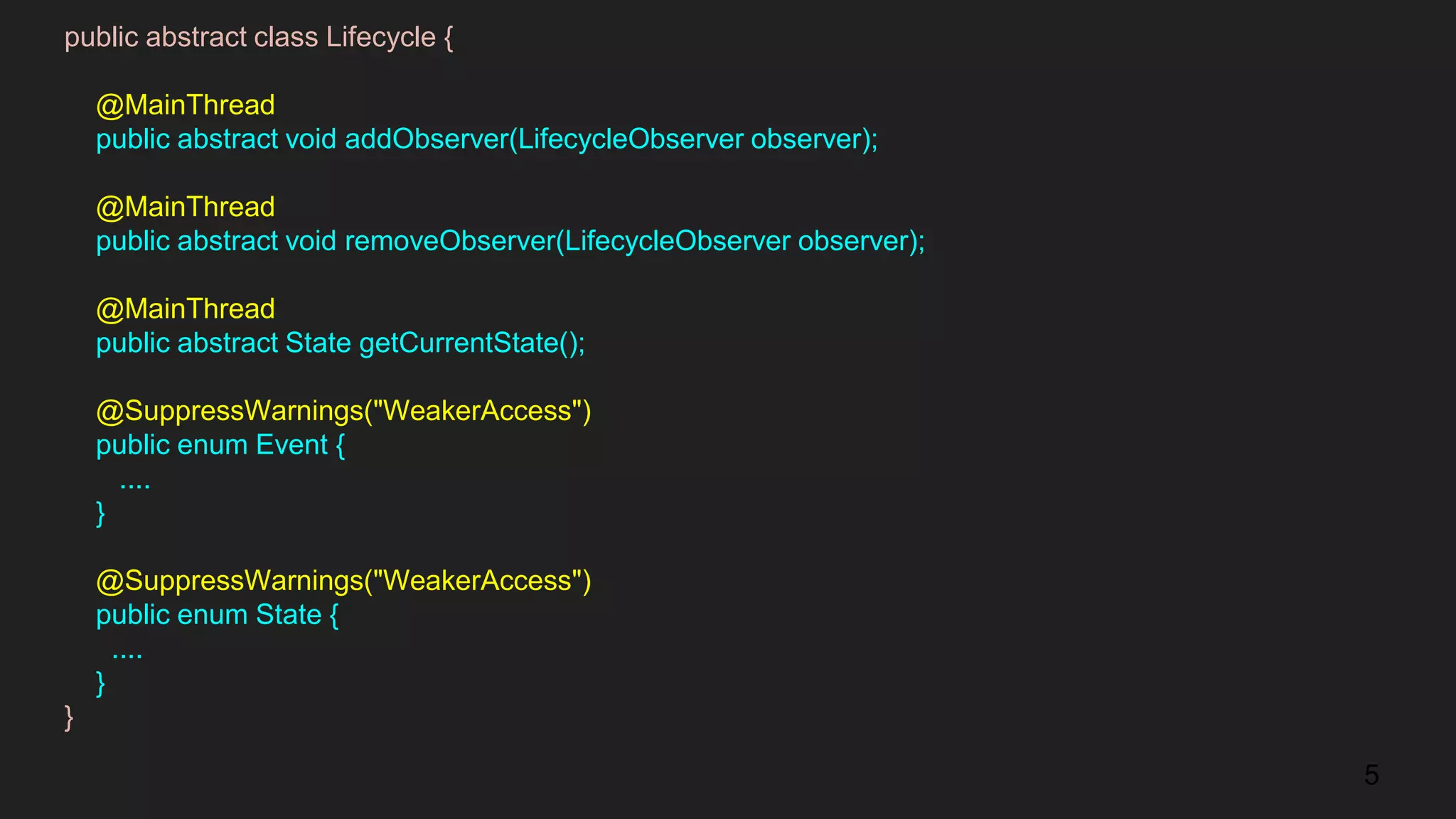This screenshot has width=1456, height=819.
Task: Click the 'public enum State {' line
Action: [x=218, y=615]
